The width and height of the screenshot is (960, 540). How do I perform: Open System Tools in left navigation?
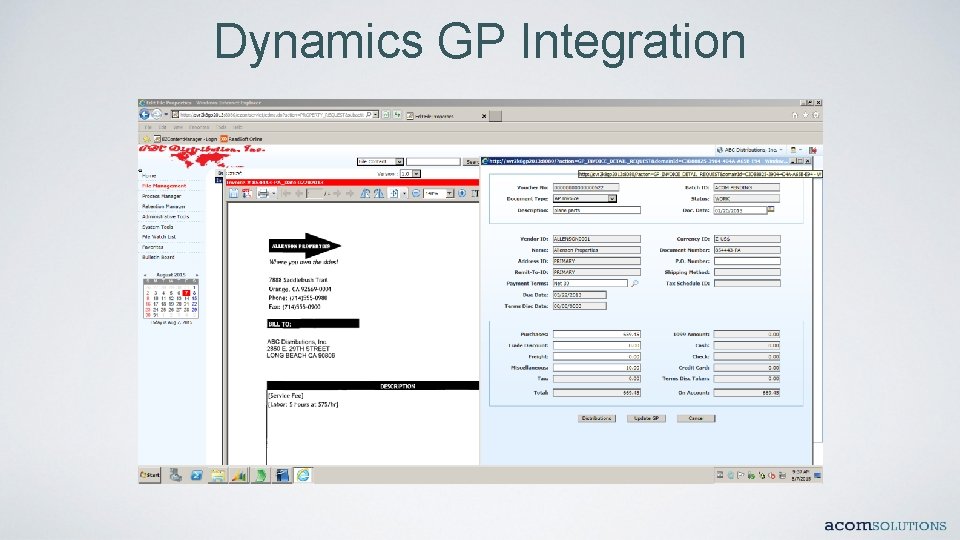pyautogui.click(x=157, y=227)
